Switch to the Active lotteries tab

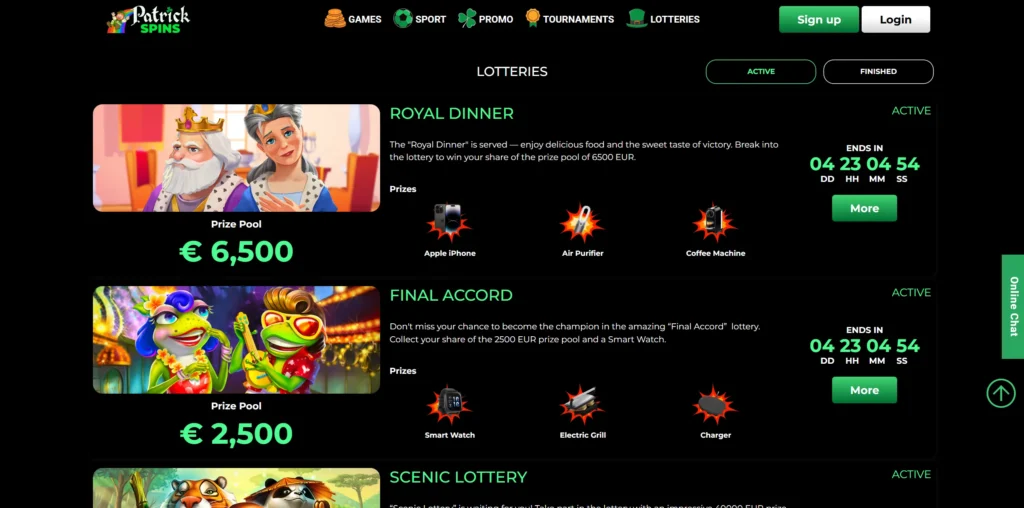click(761, 72)
